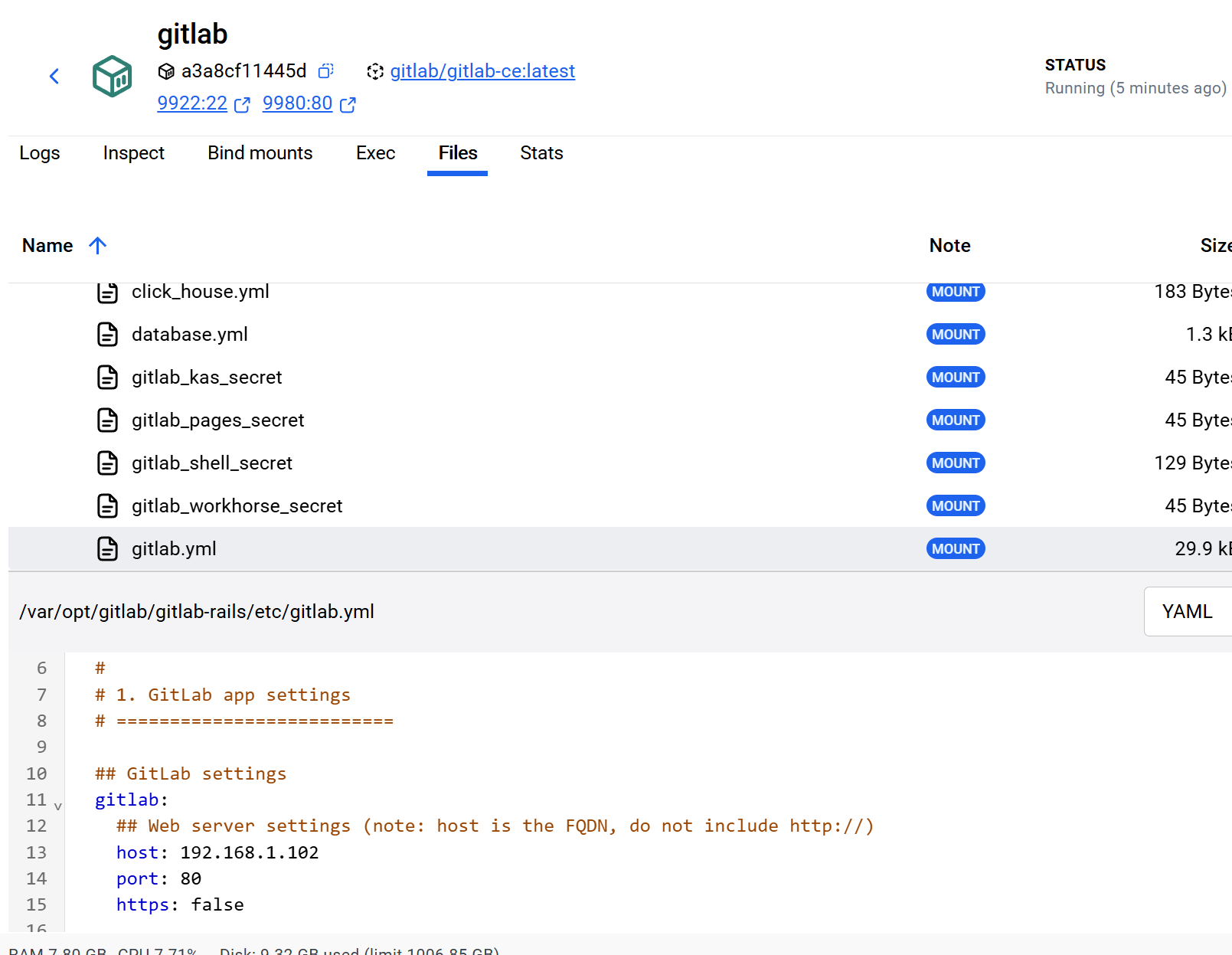Open port 9980:80 external link icon
Image resolution: width=1232 pixels, height=955 pixels.
[x=348, y=105]
